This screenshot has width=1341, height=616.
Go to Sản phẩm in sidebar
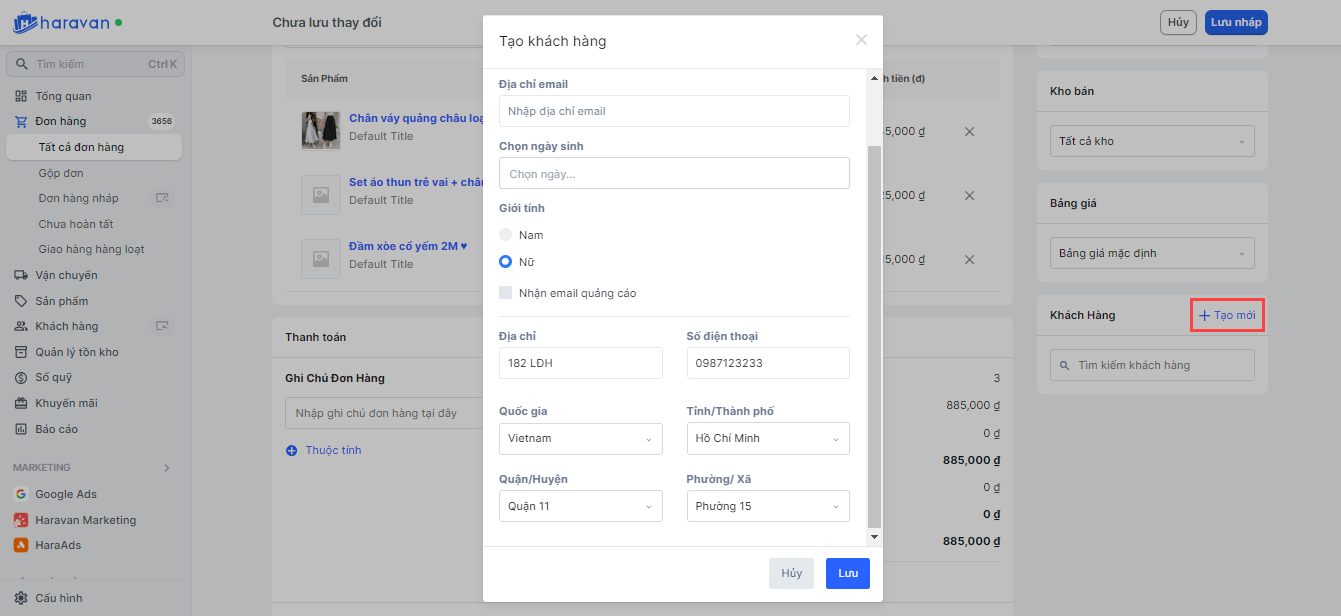click(x=61, y=301)
